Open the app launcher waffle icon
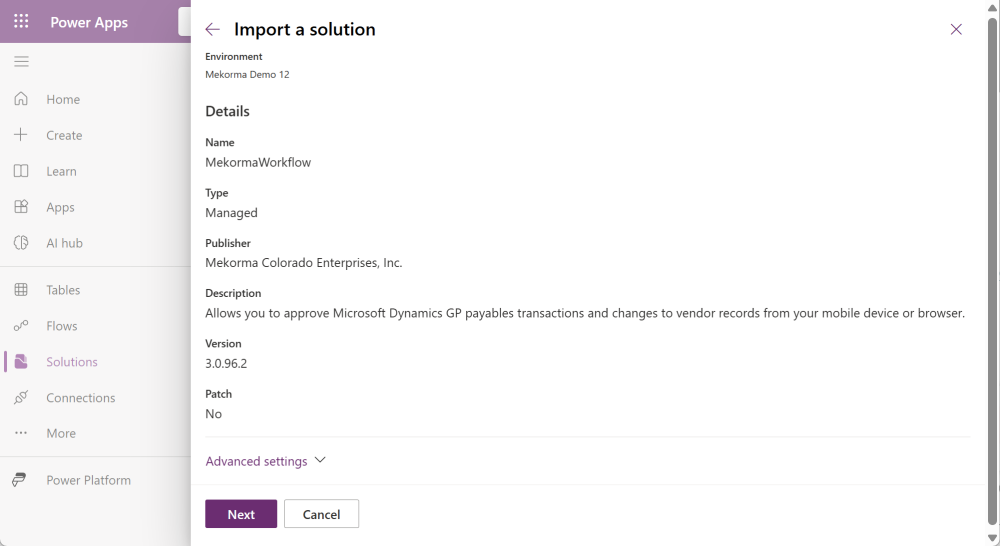This screenshot has width=1000, height=546. pyautogui.click(x=21, y=21)
